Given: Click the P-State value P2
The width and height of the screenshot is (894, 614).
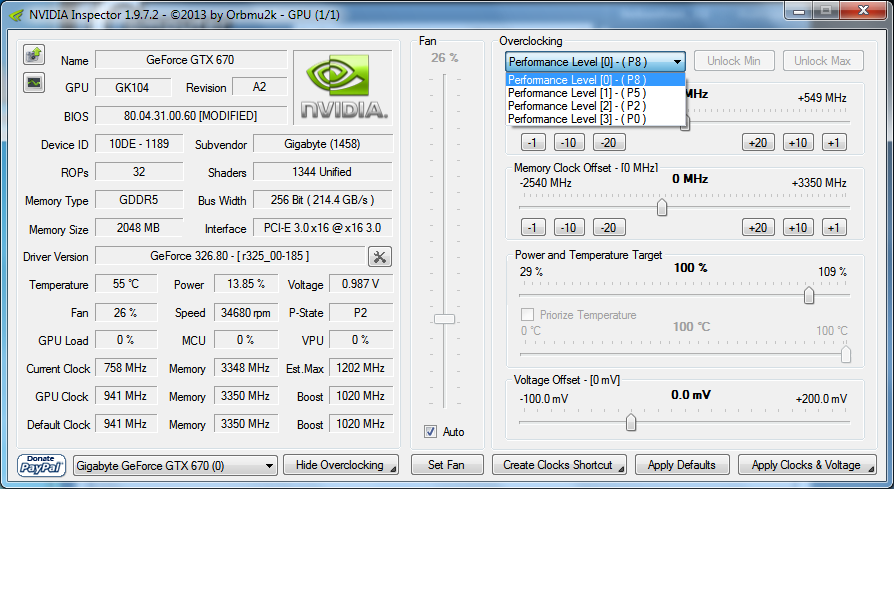Looking at the screenshot, I should pyautogui.click(x=361, y=312).
